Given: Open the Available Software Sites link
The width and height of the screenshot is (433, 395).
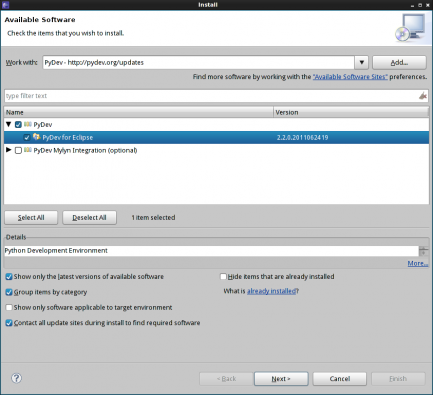Looking at the screenshot, I should click(350, 77).
